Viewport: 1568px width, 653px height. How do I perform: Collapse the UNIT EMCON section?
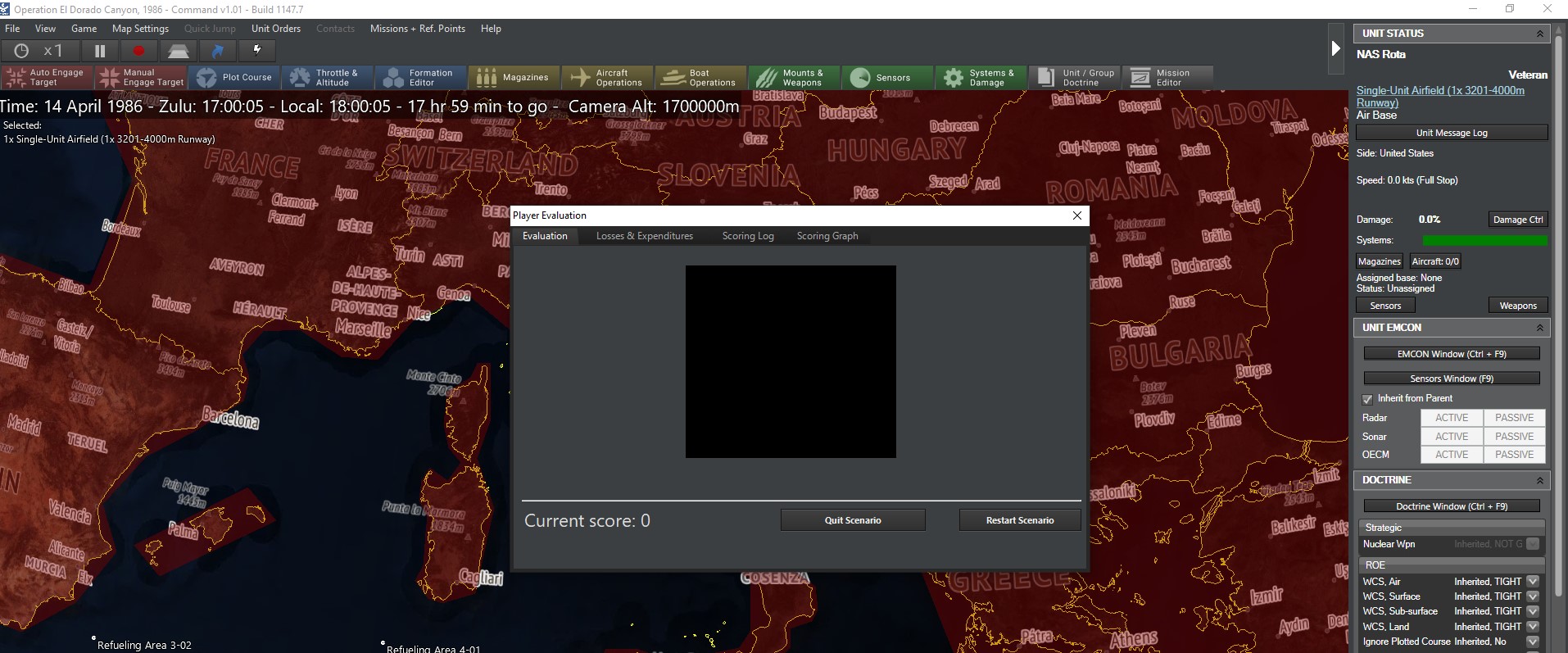(x=1539, y=328)
